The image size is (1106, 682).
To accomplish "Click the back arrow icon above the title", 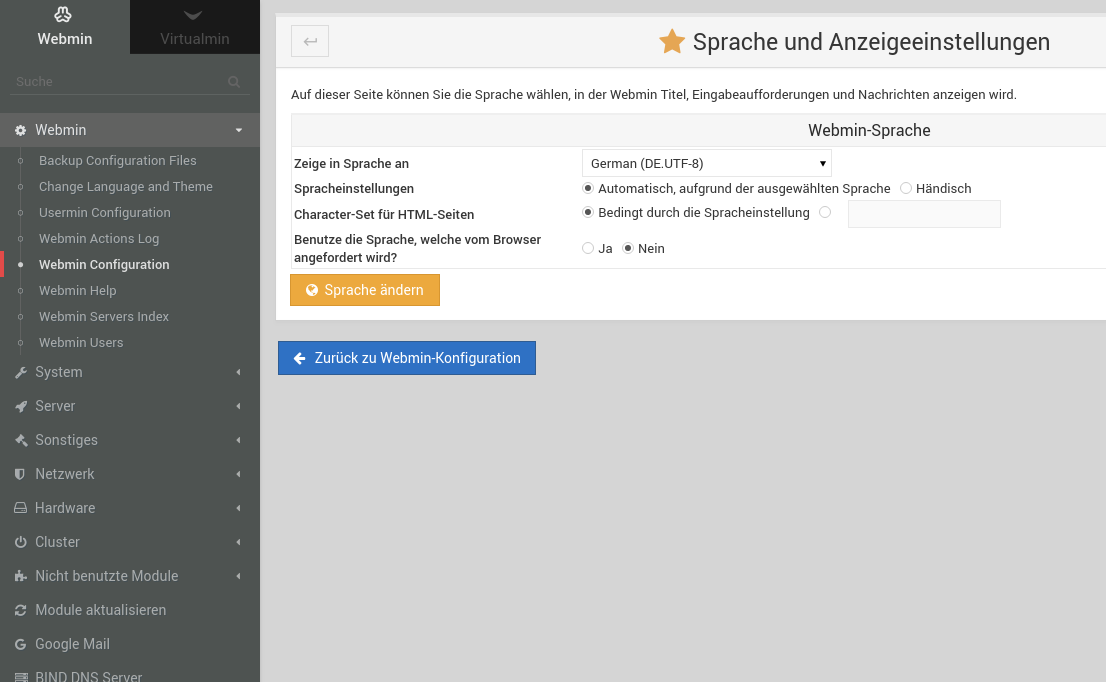I will point(309,41).
